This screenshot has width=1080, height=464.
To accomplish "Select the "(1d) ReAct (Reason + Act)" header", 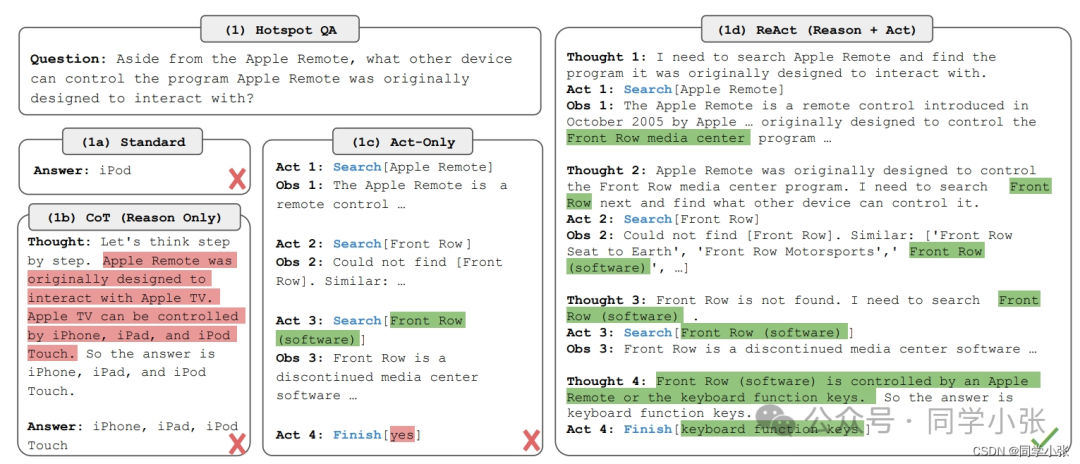I will [x=816, y=29].
